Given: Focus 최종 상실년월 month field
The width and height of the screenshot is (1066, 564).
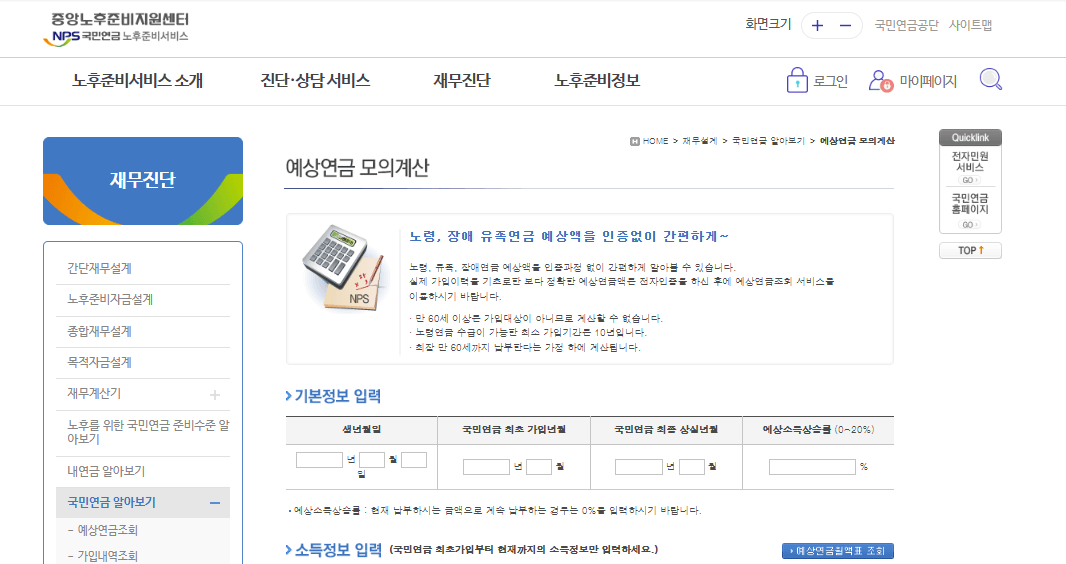Looking at the screenshot, I should pyautogui.click(x=691, y=467).
